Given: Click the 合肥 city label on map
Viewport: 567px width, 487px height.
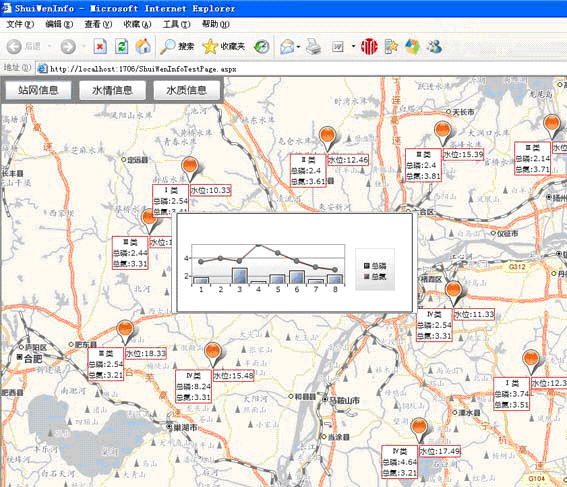Looking at the screenshot, I should (x=33, y=359).
